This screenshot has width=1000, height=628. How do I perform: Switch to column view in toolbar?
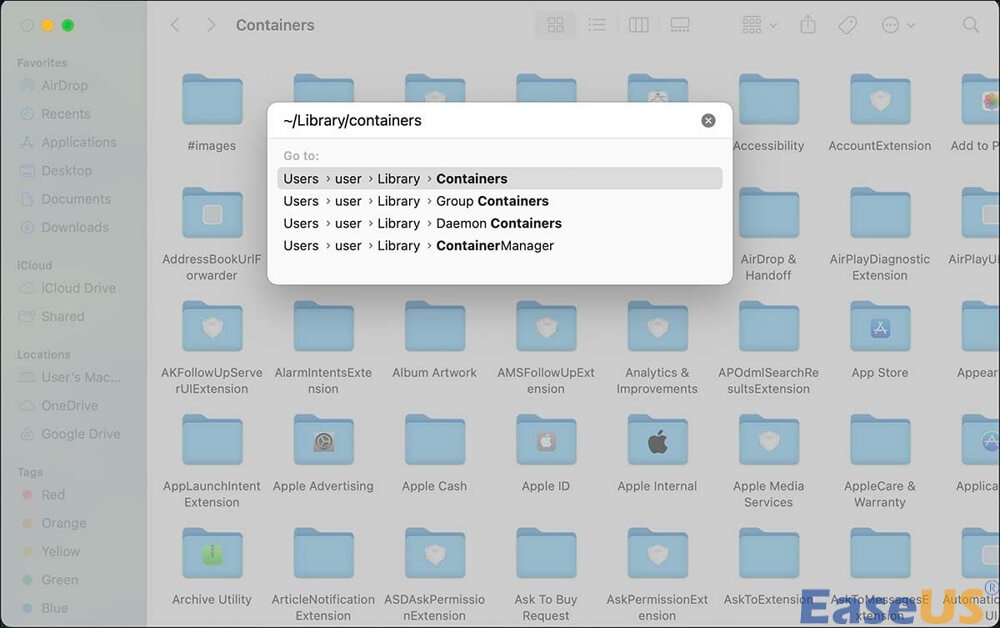coord(638,25)
